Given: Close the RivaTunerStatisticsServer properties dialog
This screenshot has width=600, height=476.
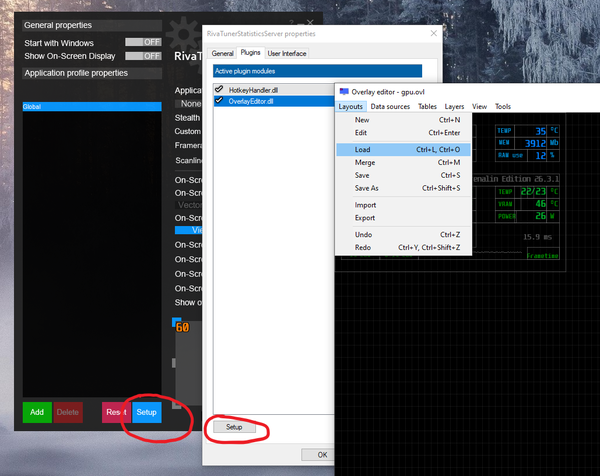Looking at the screenshot, I should coord(434,33).
